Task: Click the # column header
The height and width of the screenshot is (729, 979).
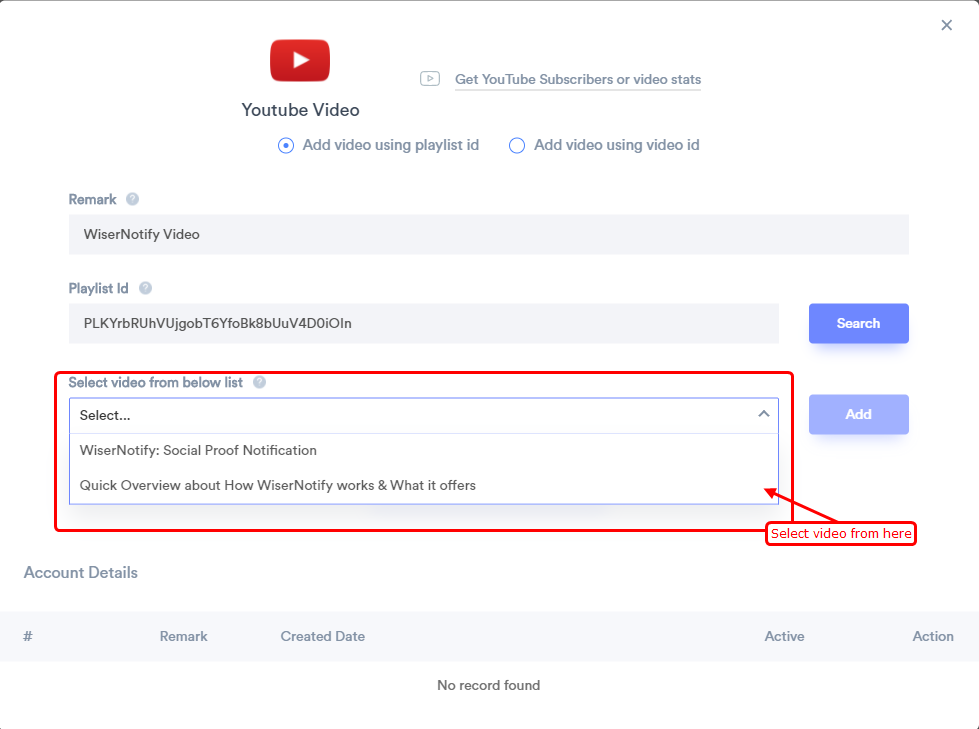Action: (x=27, y=636)
